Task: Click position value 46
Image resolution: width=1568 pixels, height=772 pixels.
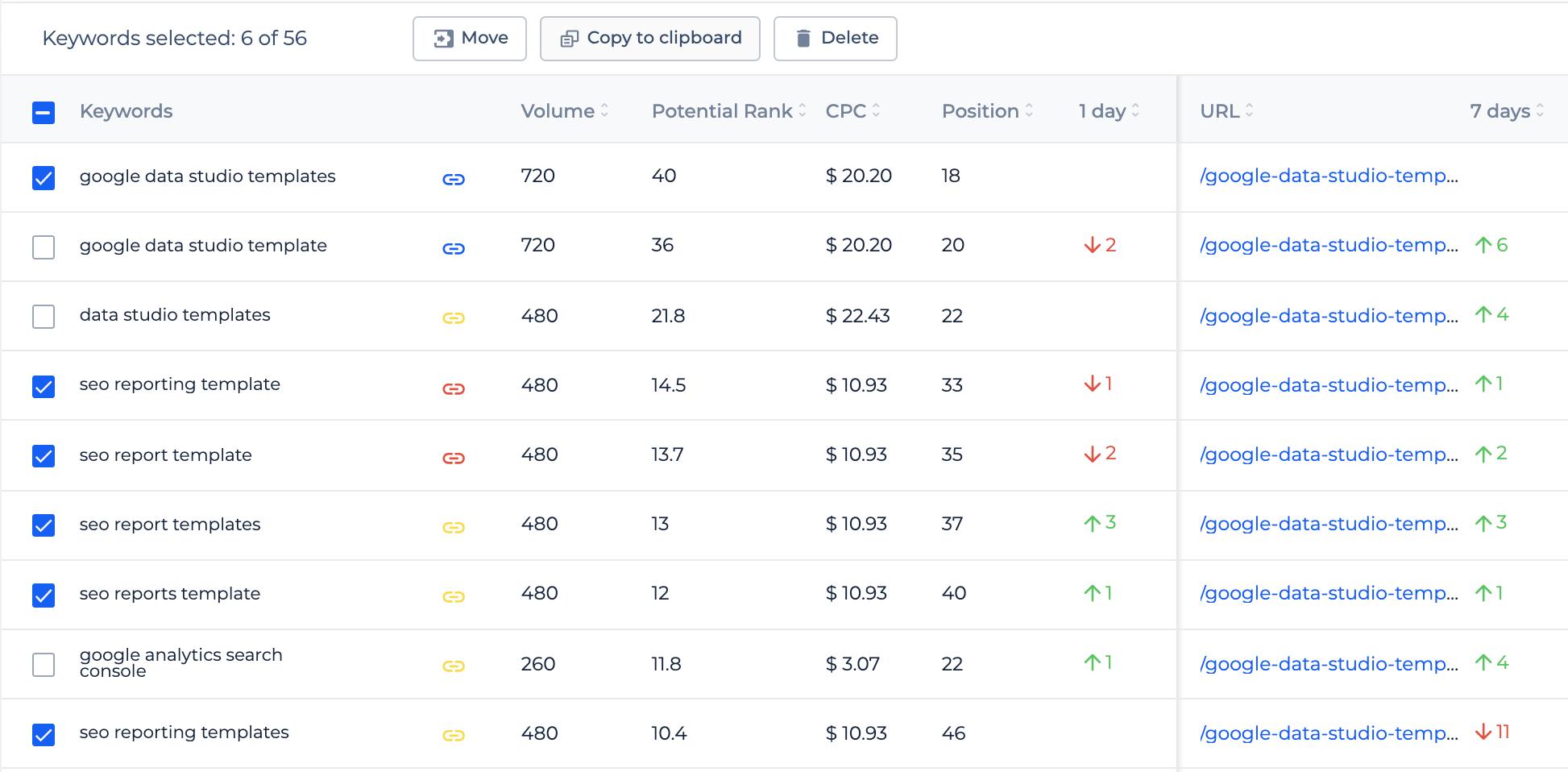Action: point(953,733)
